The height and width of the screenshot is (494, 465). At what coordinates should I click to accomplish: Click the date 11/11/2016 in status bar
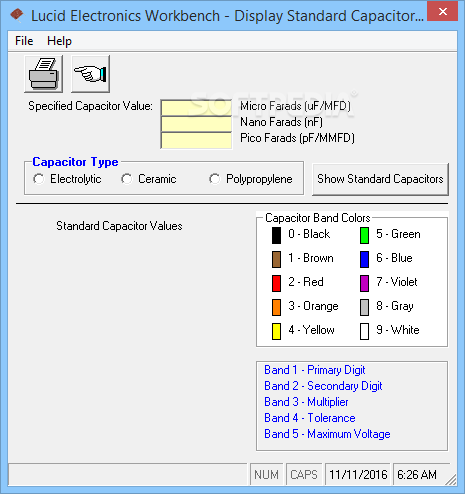[x=358, y=474]
